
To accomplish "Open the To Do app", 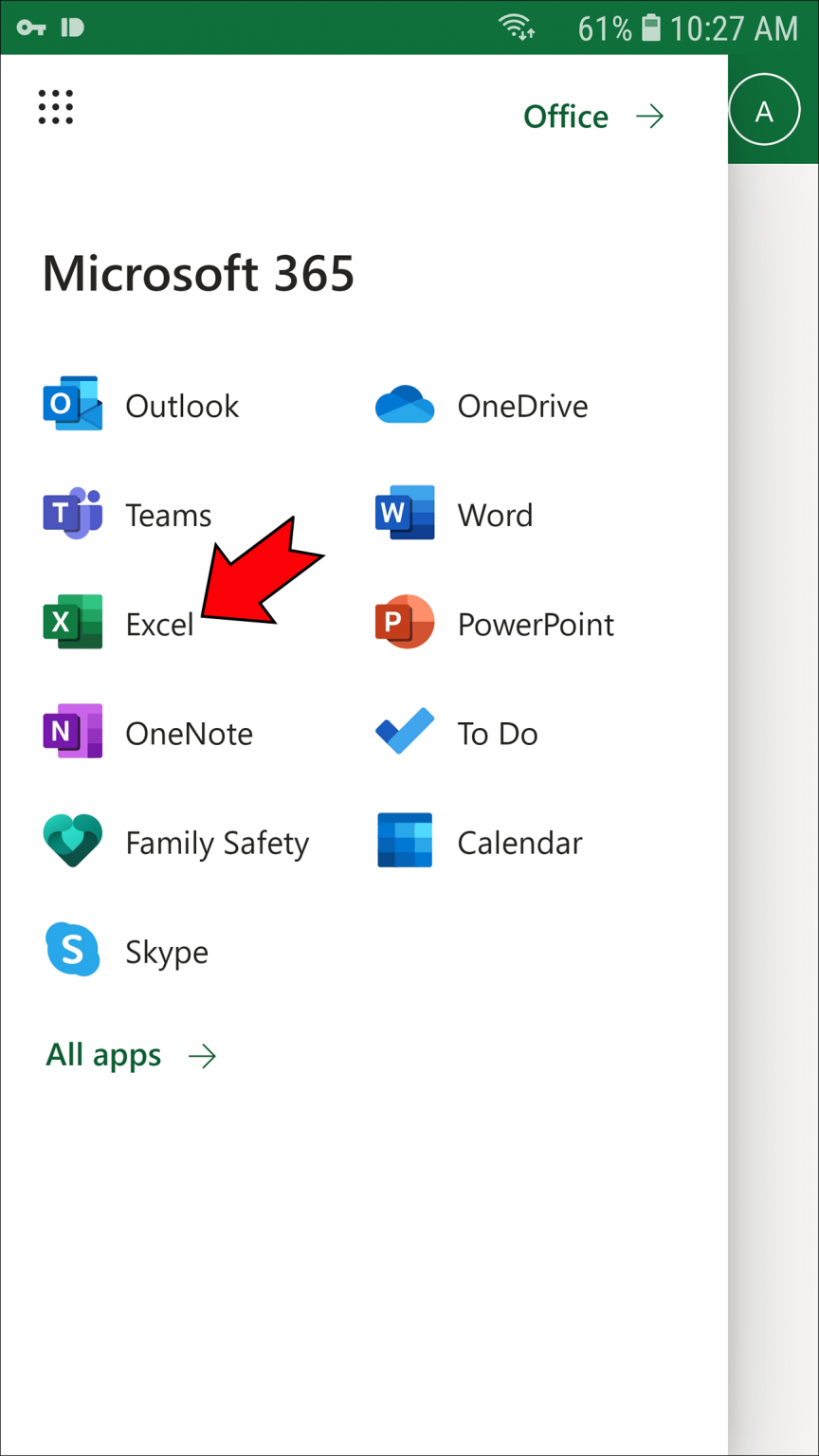I will (405, 732).
